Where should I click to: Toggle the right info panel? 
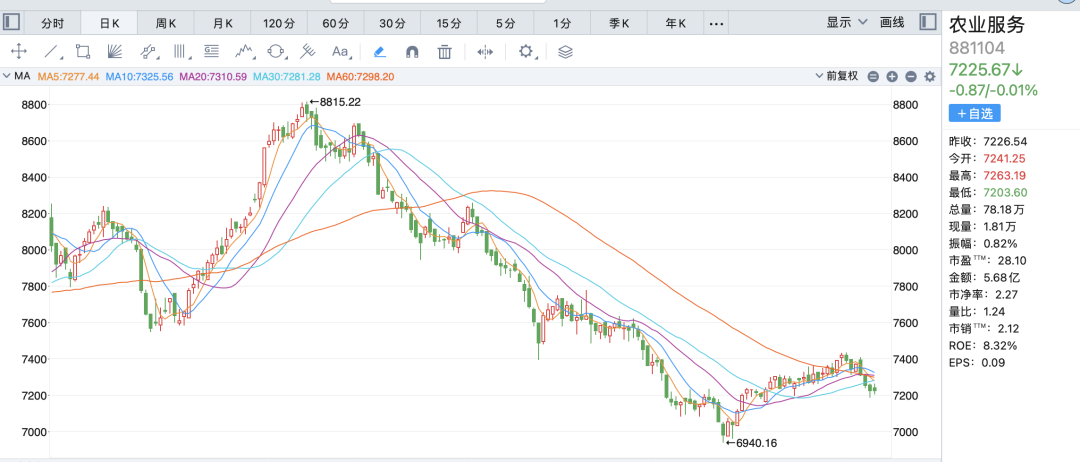[929, 22]
